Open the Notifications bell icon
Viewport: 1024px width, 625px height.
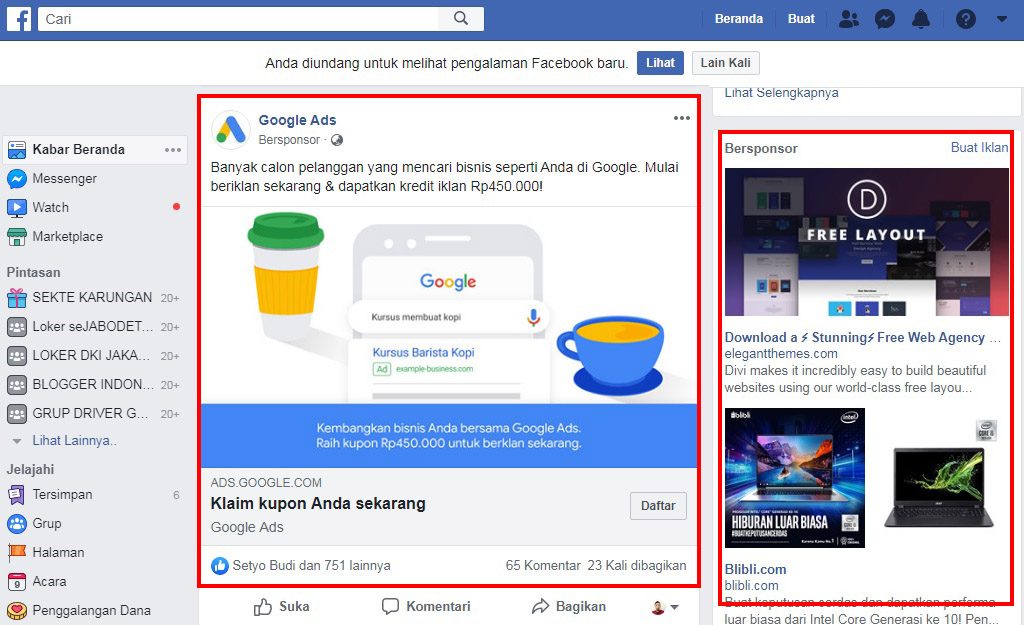coord(921,19)
